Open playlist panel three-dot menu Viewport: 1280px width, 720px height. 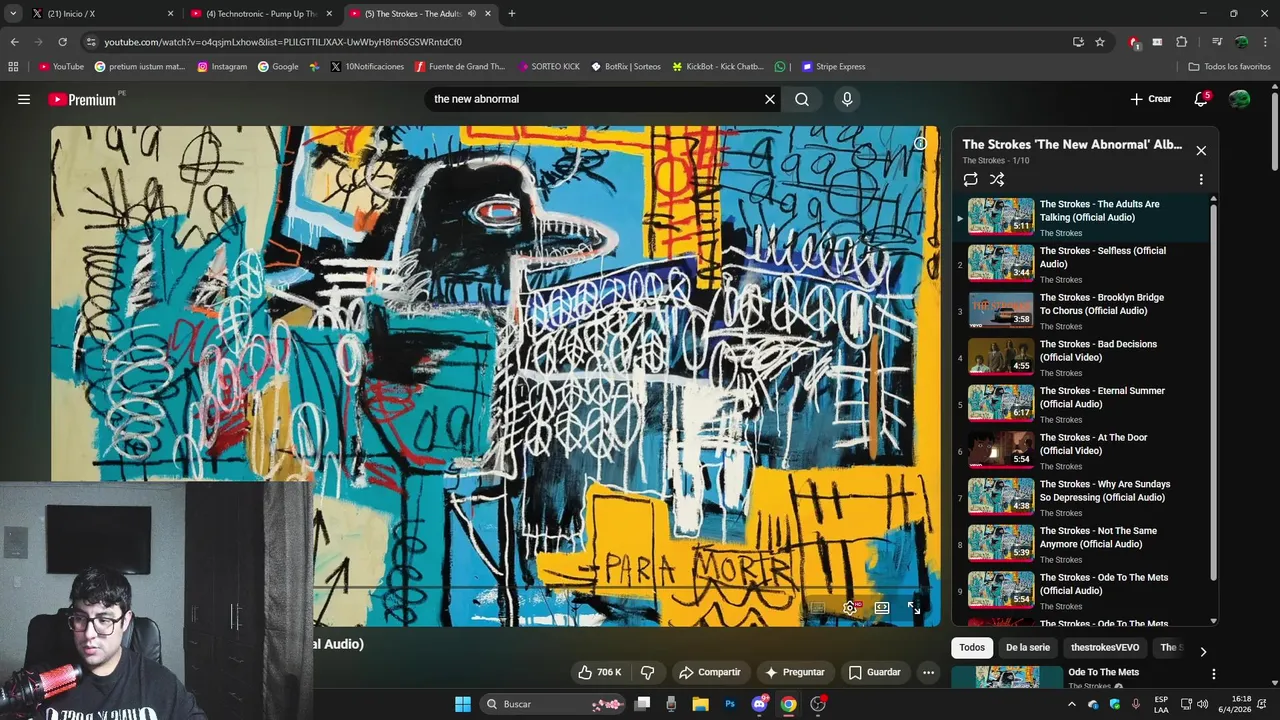coord(1201,179)
